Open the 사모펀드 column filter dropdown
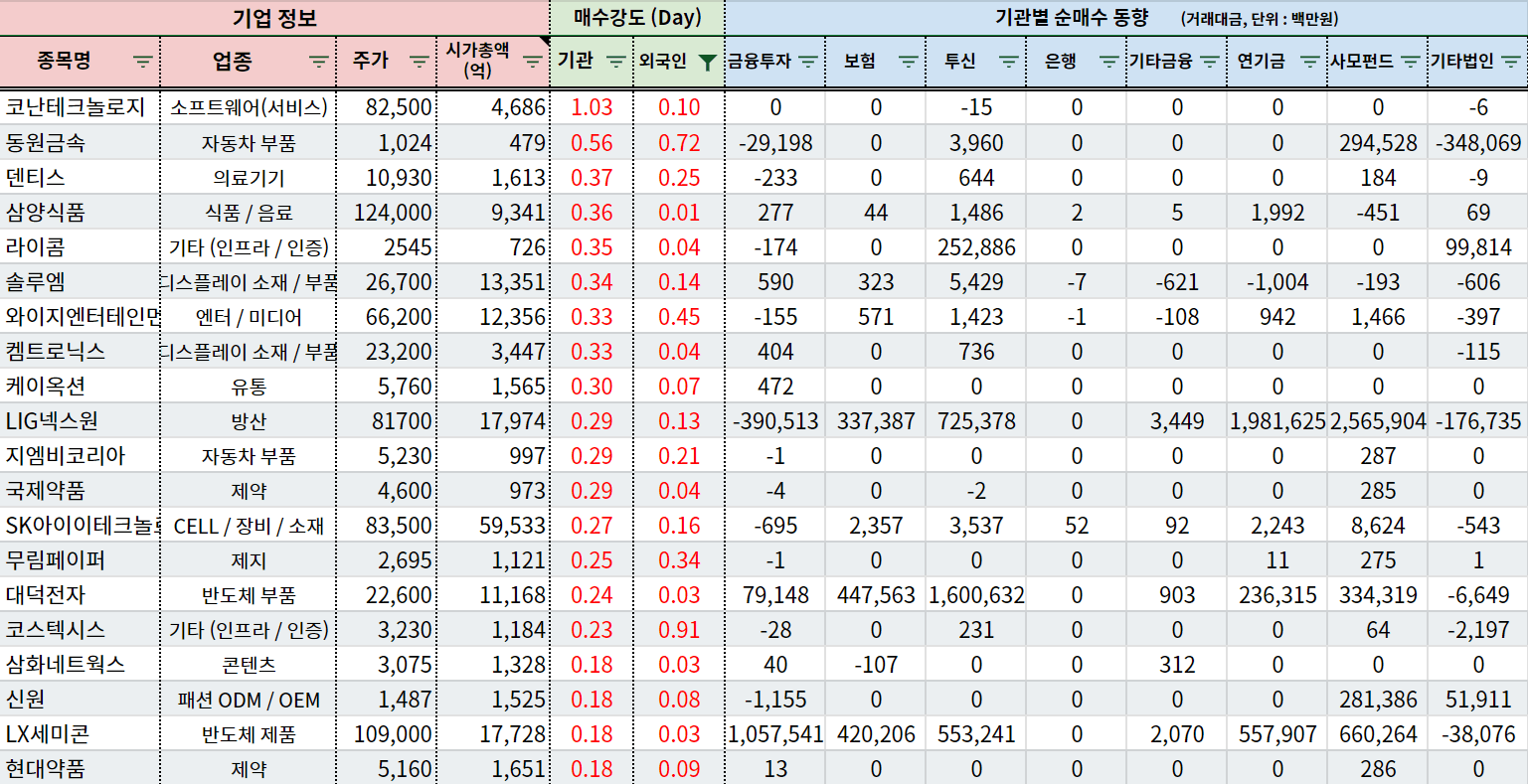Image resolution: width=1528 pixels, height=784 pixels. click(1411, 62)
